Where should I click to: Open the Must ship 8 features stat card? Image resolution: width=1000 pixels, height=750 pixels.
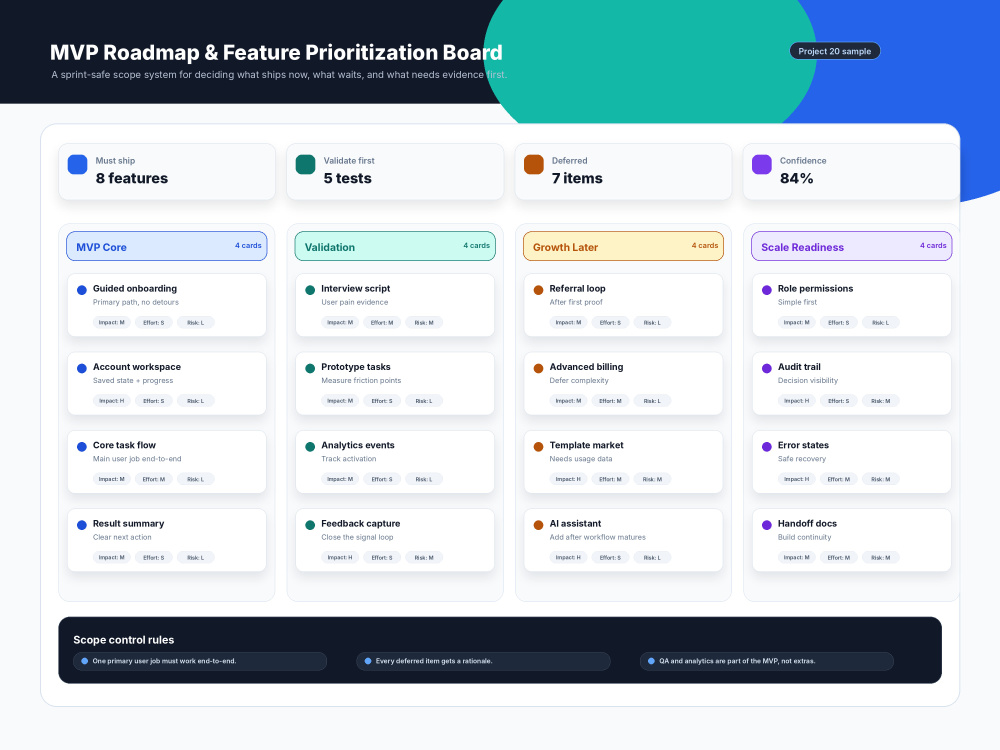pyautogui.click(x=167, y=172)
